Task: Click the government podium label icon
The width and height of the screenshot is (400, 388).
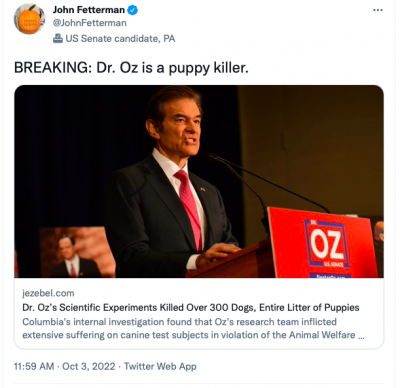Action: [x=58, y=38]
